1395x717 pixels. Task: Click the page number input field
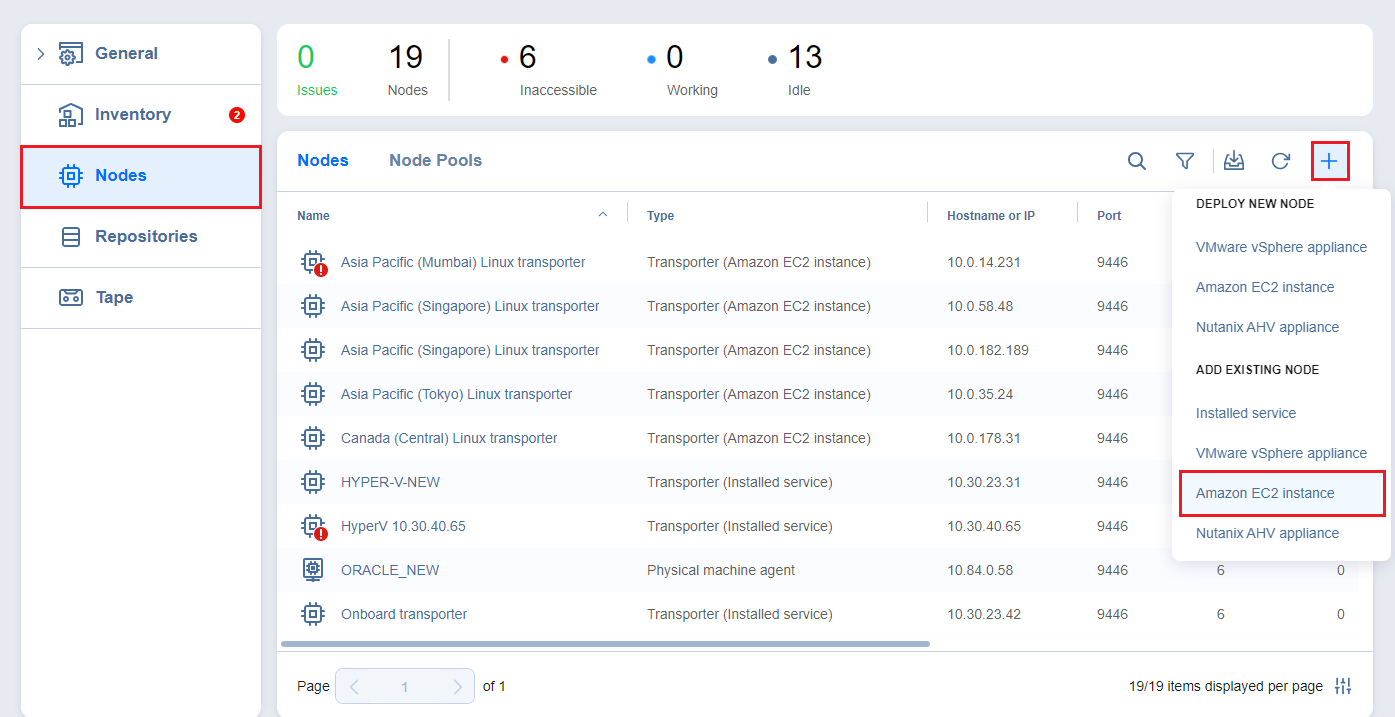tap(405, 687)
